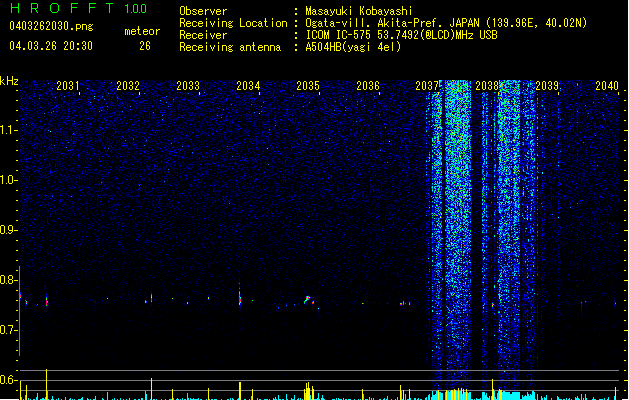Viewport: 629px width, 400px height.
Task: Click the 2031 time marker
Action: click(68, 86)
